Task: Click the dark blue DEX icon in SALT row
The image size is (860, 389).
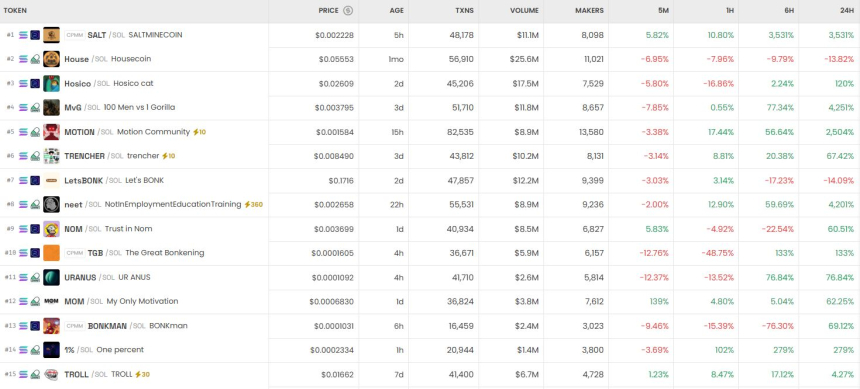Action: [x=35, y=35]
